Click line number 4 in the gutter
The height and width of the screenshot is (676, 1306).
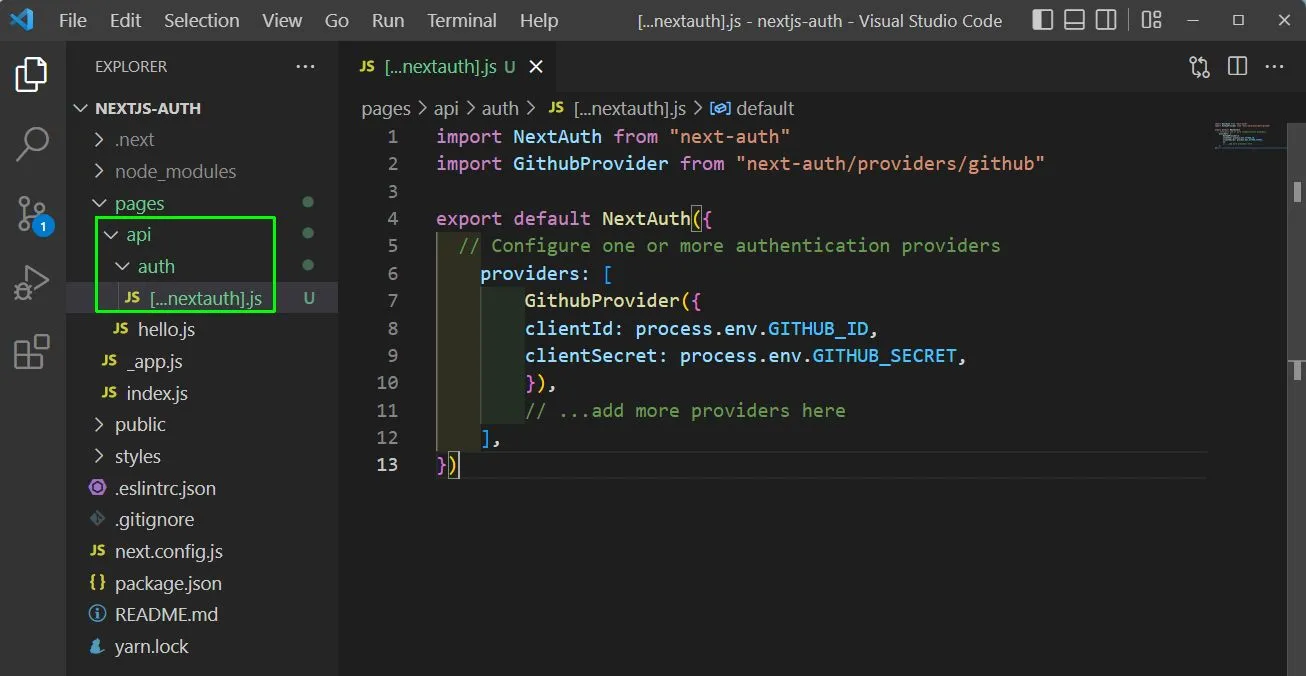(x=393, y=218)
